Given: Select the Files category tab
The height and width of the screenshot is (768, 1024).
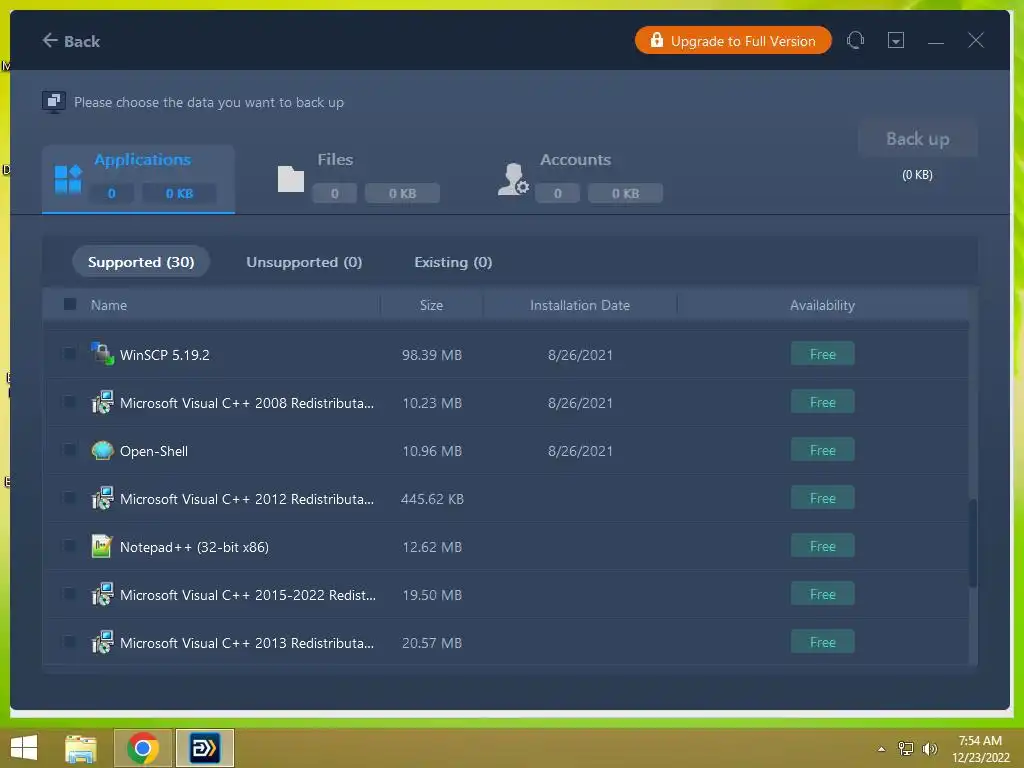Looking at the screenshot, I should (x=359, y=179).
